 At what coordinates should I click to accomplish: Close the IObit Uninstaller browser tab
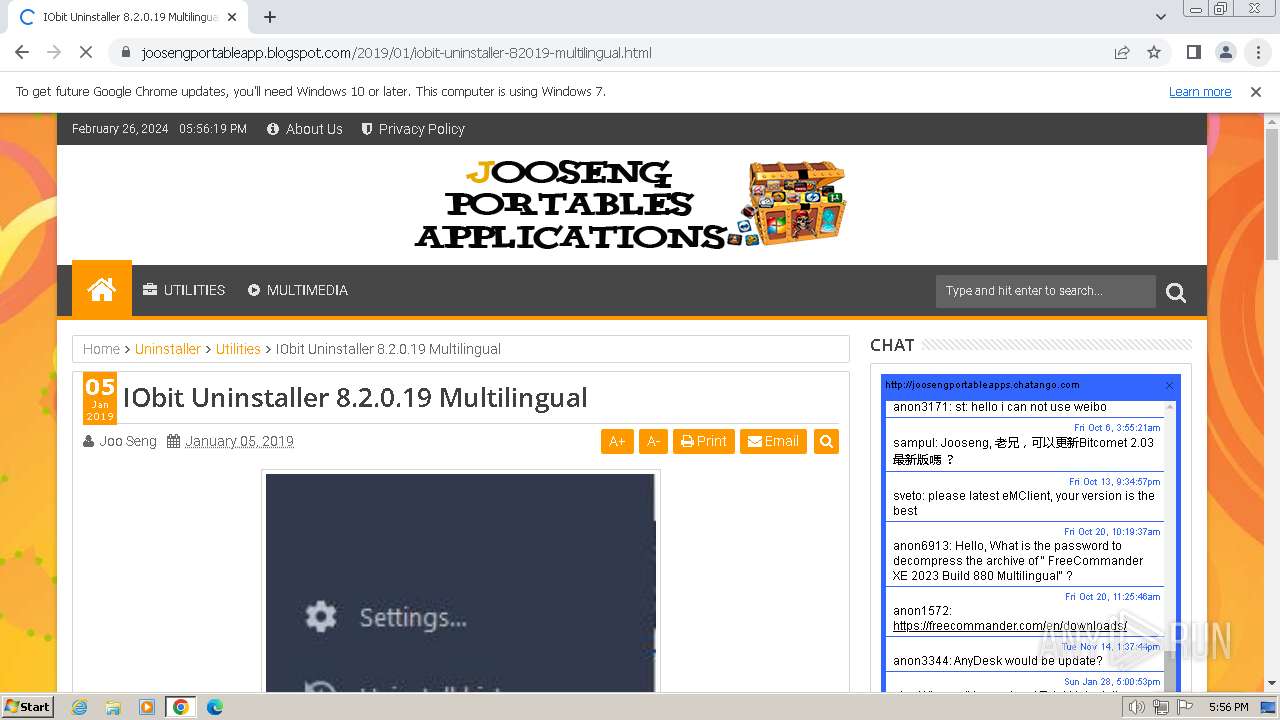pos(232,17)
